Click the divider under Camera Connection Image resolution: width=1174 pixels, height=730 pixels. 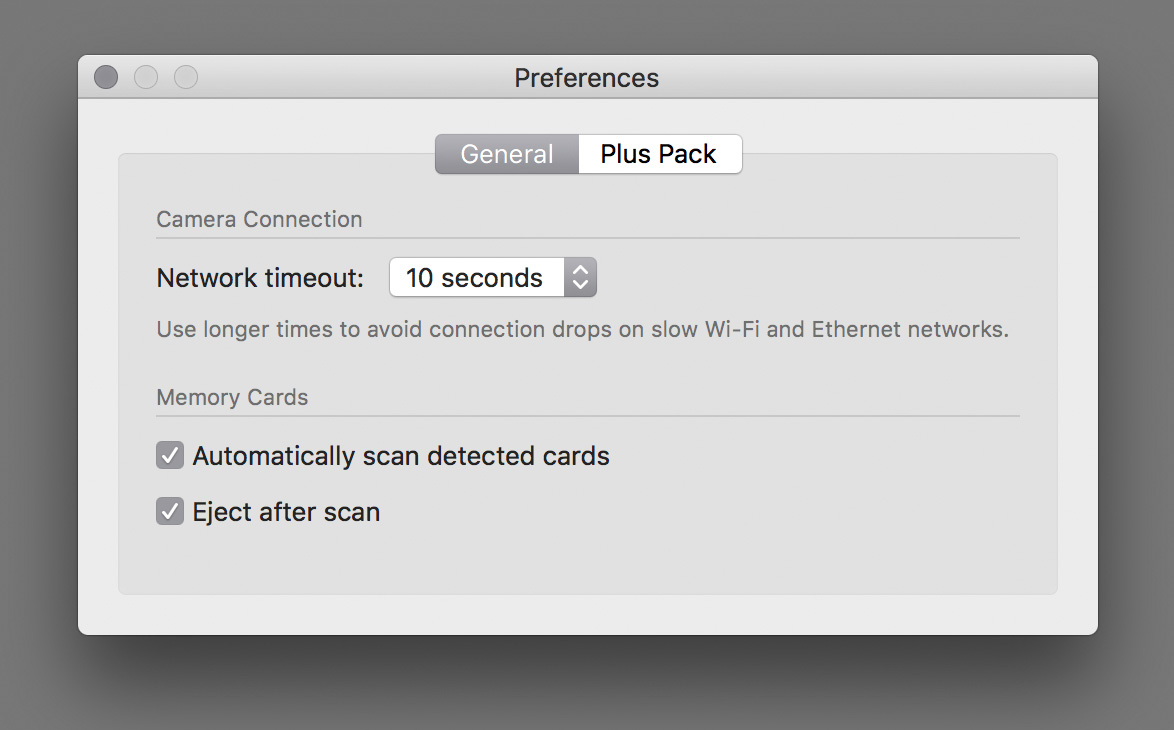point(588,238)
